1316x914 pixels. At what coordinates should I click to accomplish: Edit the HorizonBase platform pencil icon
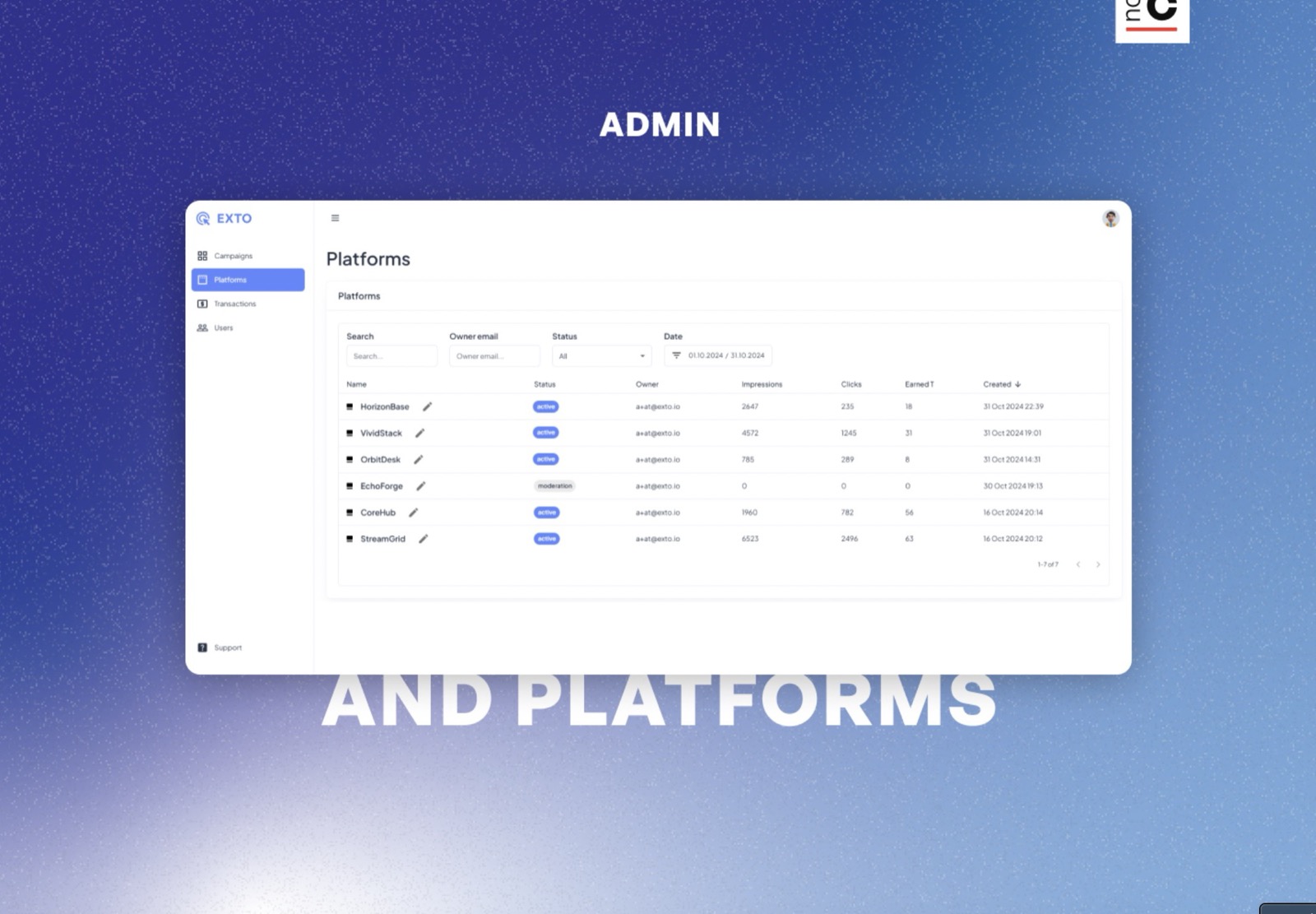click(x=427, y=406)
